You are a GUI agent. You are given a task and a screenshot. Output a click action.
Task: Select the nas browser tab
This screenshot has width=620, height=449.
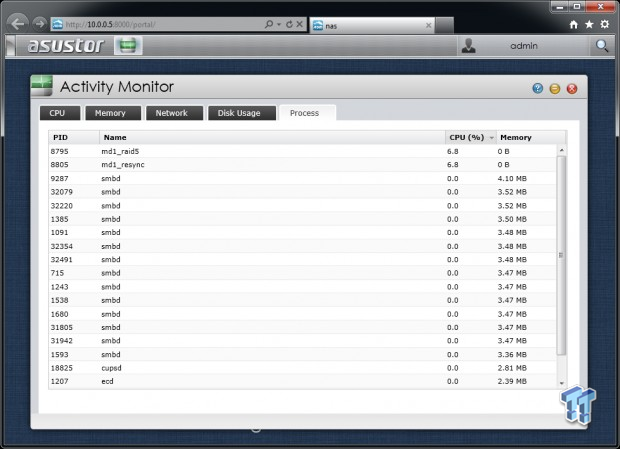coord(372,26)
